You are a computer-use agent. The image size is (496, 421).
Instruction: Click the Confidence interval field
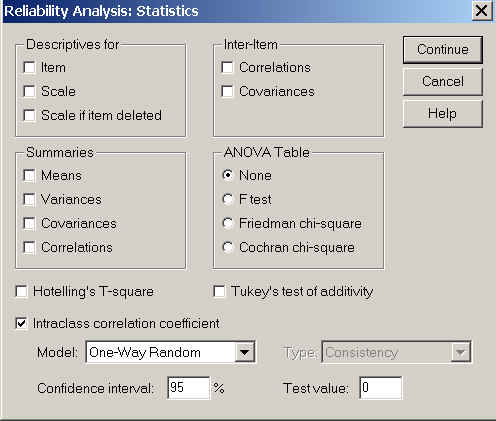pos(189,388)
